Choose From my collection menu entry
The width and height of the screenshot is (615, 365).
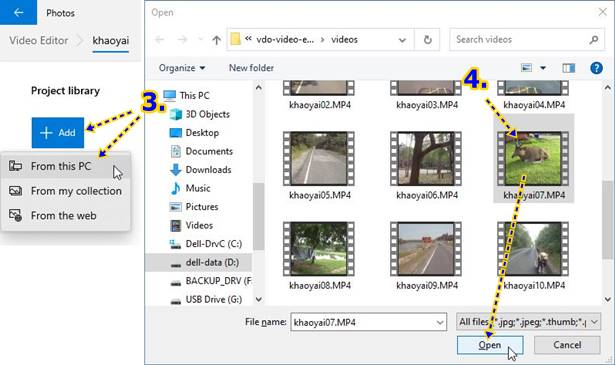click(x=66, y=191)
